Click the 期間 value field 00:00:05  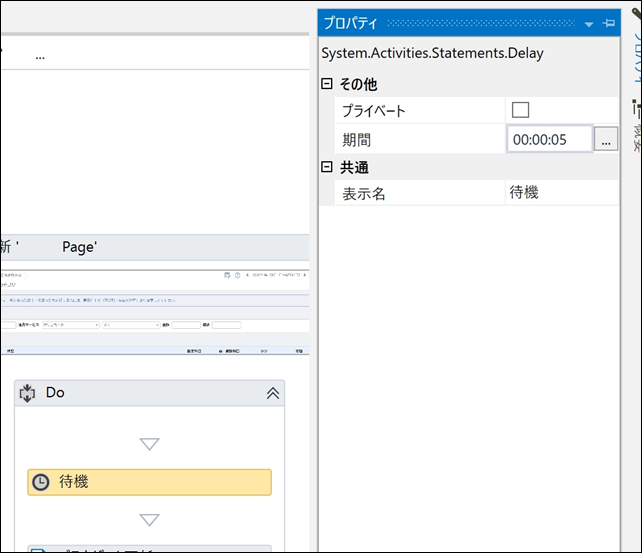click(550, 140)
